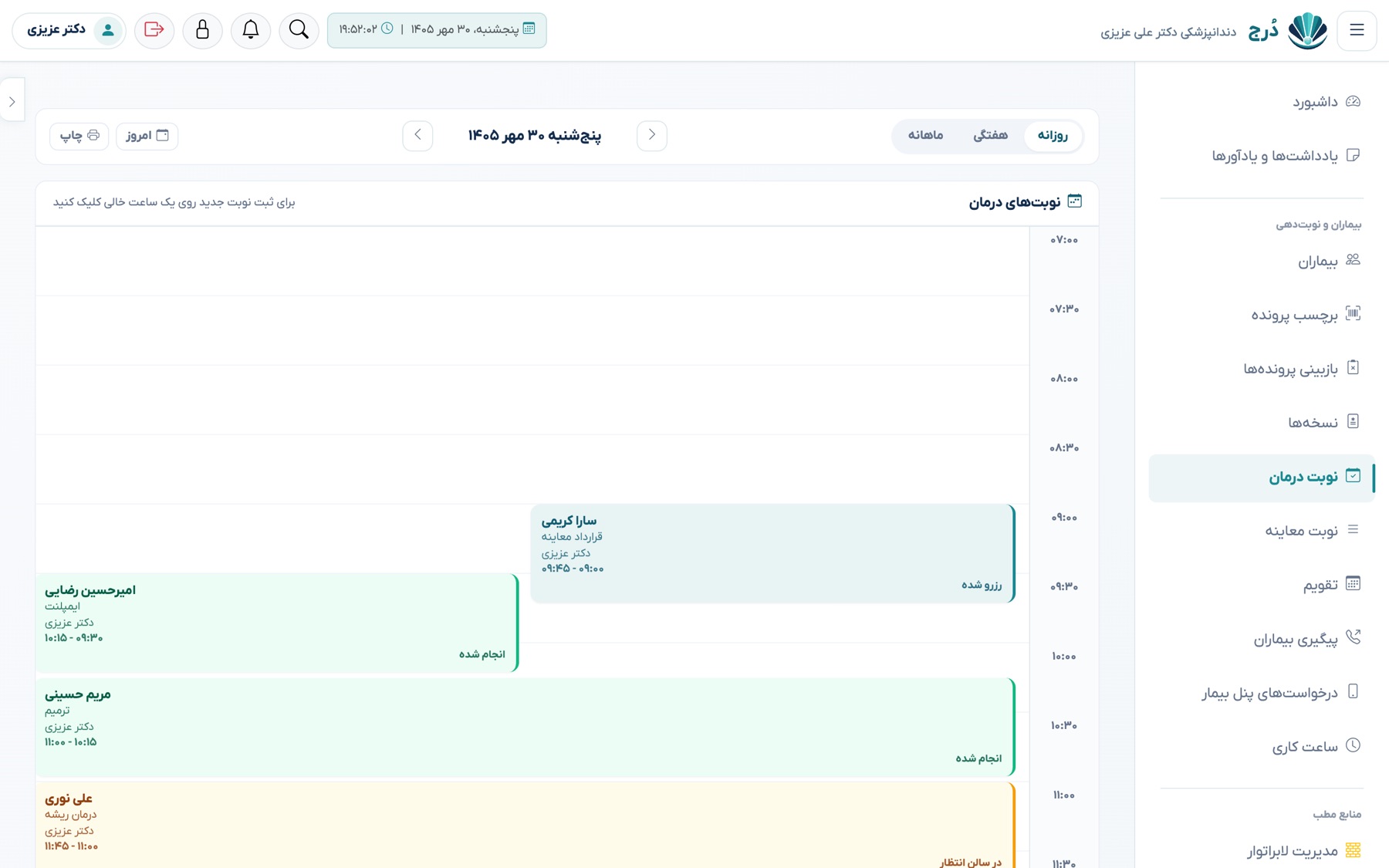Screen dimensions: 1389x868
Task: Click the ۰۷:۰۰ empty time slot row
Action: [532, 261]
